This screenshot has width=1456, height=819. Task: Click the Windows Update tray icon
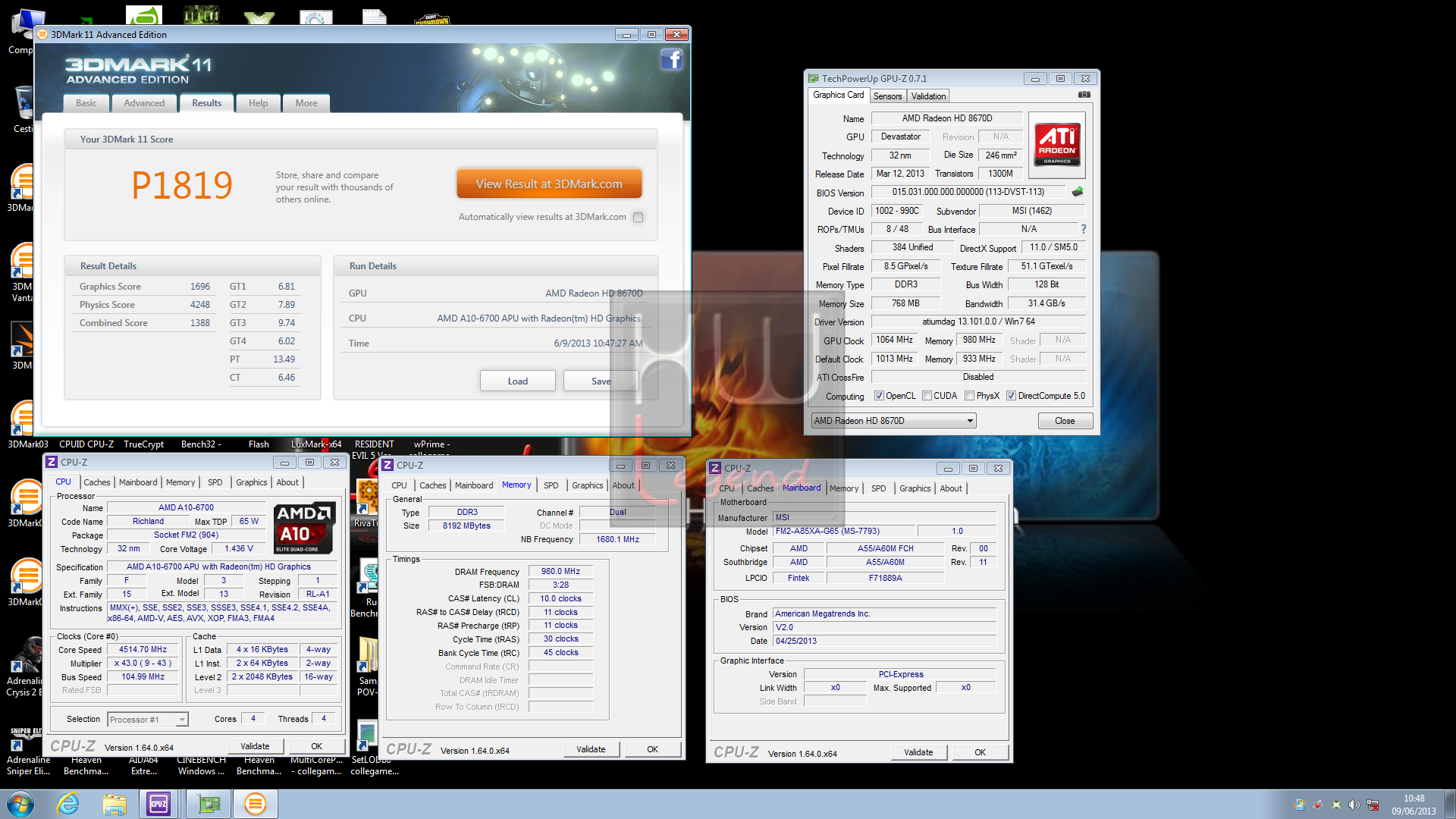[1300, 805]
